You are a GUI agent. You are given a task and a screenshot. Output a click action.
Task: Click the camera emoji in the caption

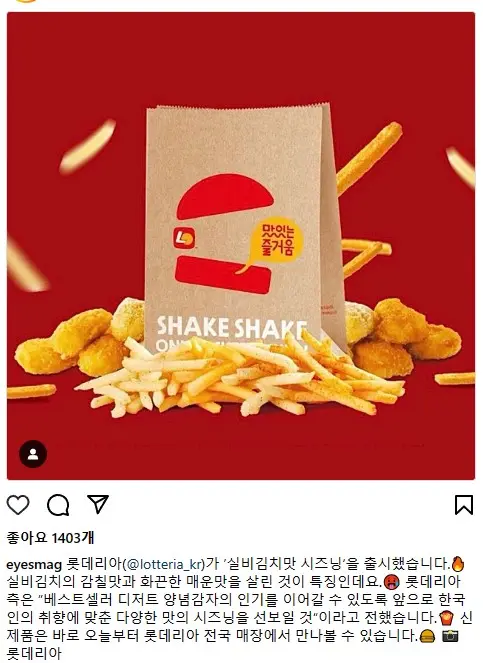click(x=450, y=636)
